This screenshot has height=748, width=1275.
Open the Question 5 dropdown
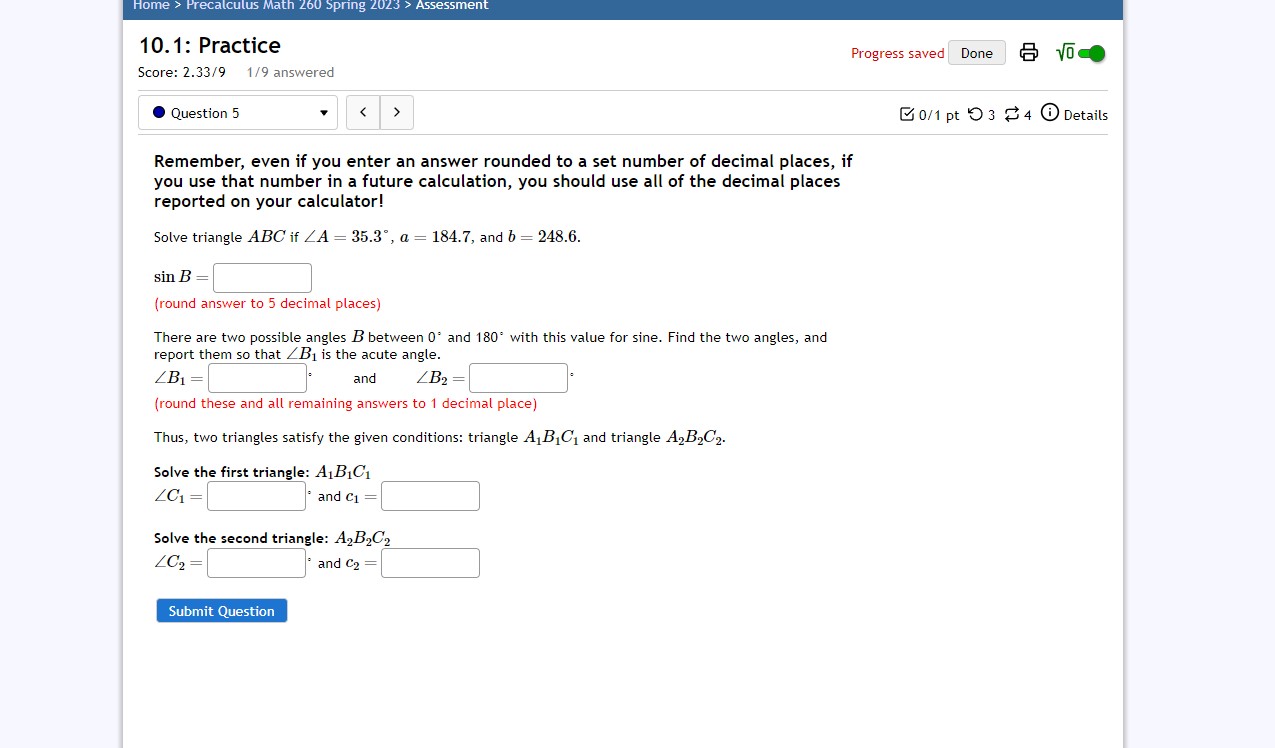pyautogui.click(x=238, y=113)
